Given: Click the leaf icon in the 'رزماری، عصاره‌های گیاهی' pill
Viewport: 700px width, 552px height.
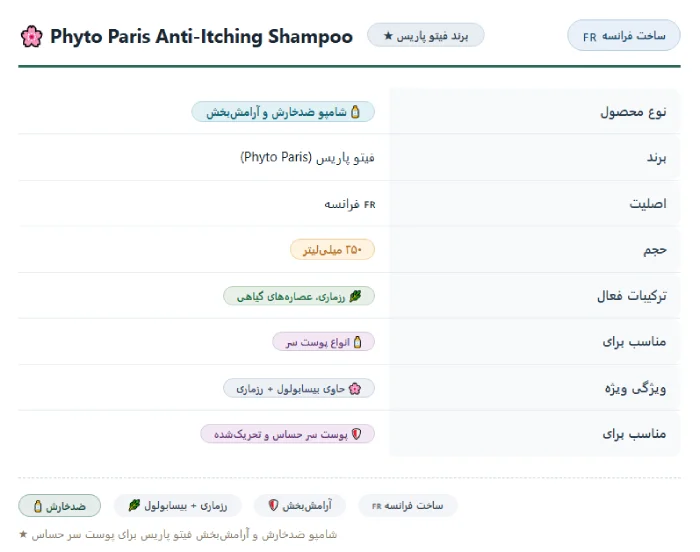Looking at the screenshot, I should pos(355,296).
